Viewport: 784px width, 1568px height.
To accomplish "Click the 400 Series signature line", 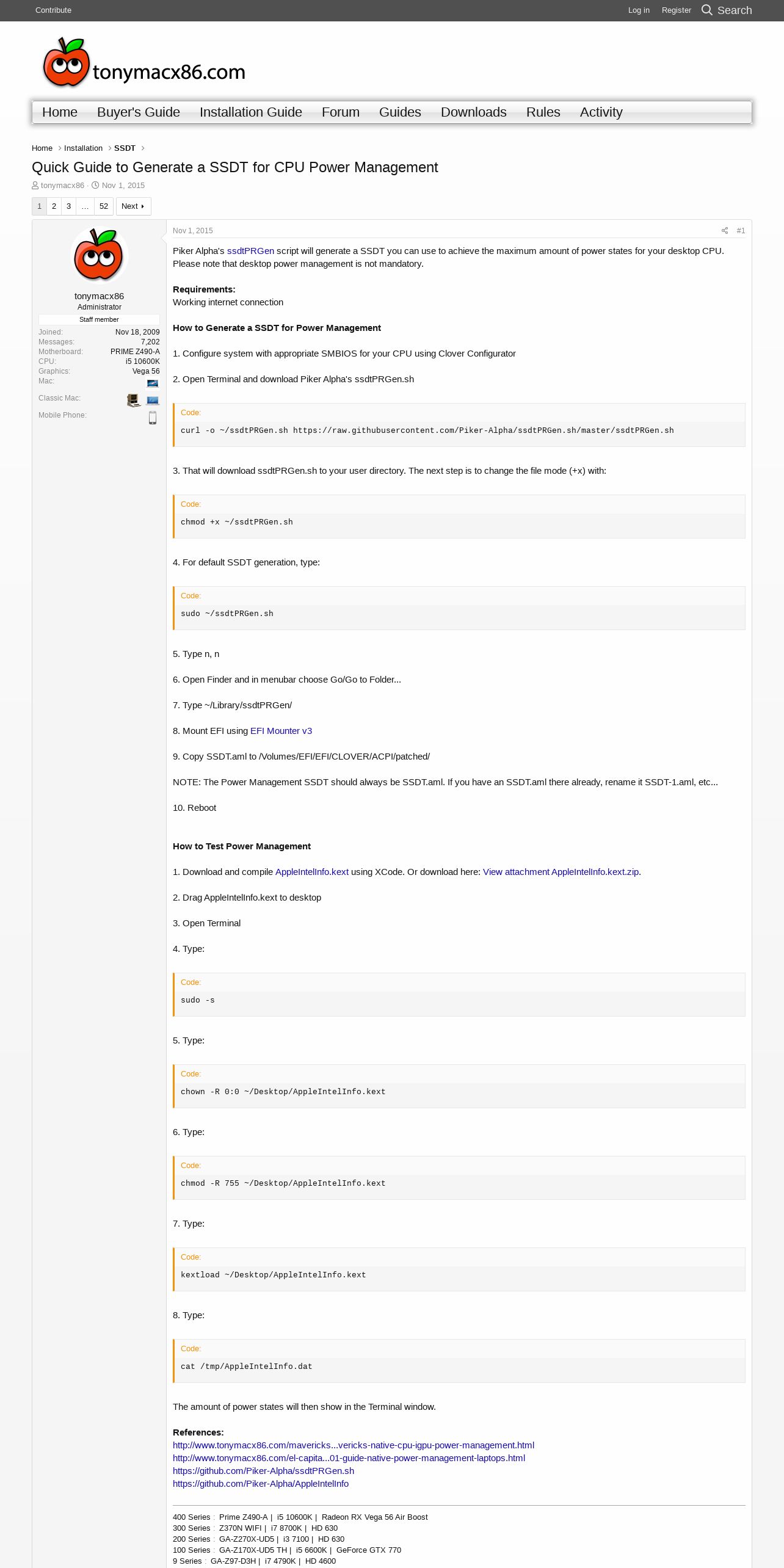I will (300, 1517).
